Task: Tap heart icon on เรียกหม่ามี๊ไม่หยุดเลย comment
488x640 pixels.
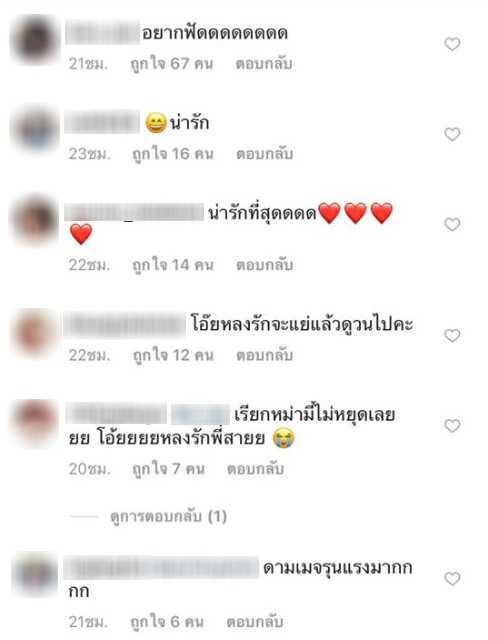Action: [452, 426]
